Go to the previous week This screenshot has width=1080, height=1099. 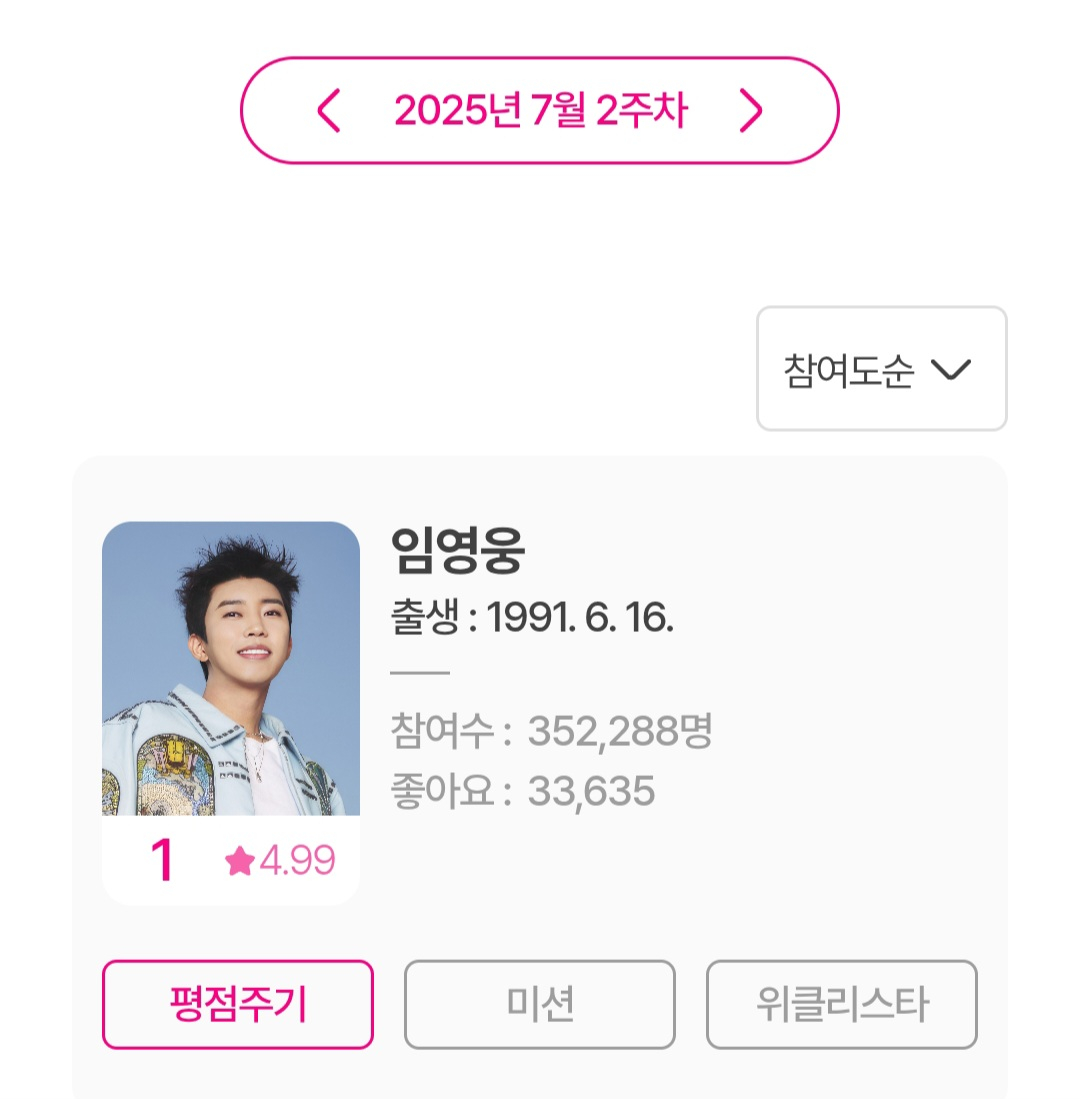pos(329,111)
